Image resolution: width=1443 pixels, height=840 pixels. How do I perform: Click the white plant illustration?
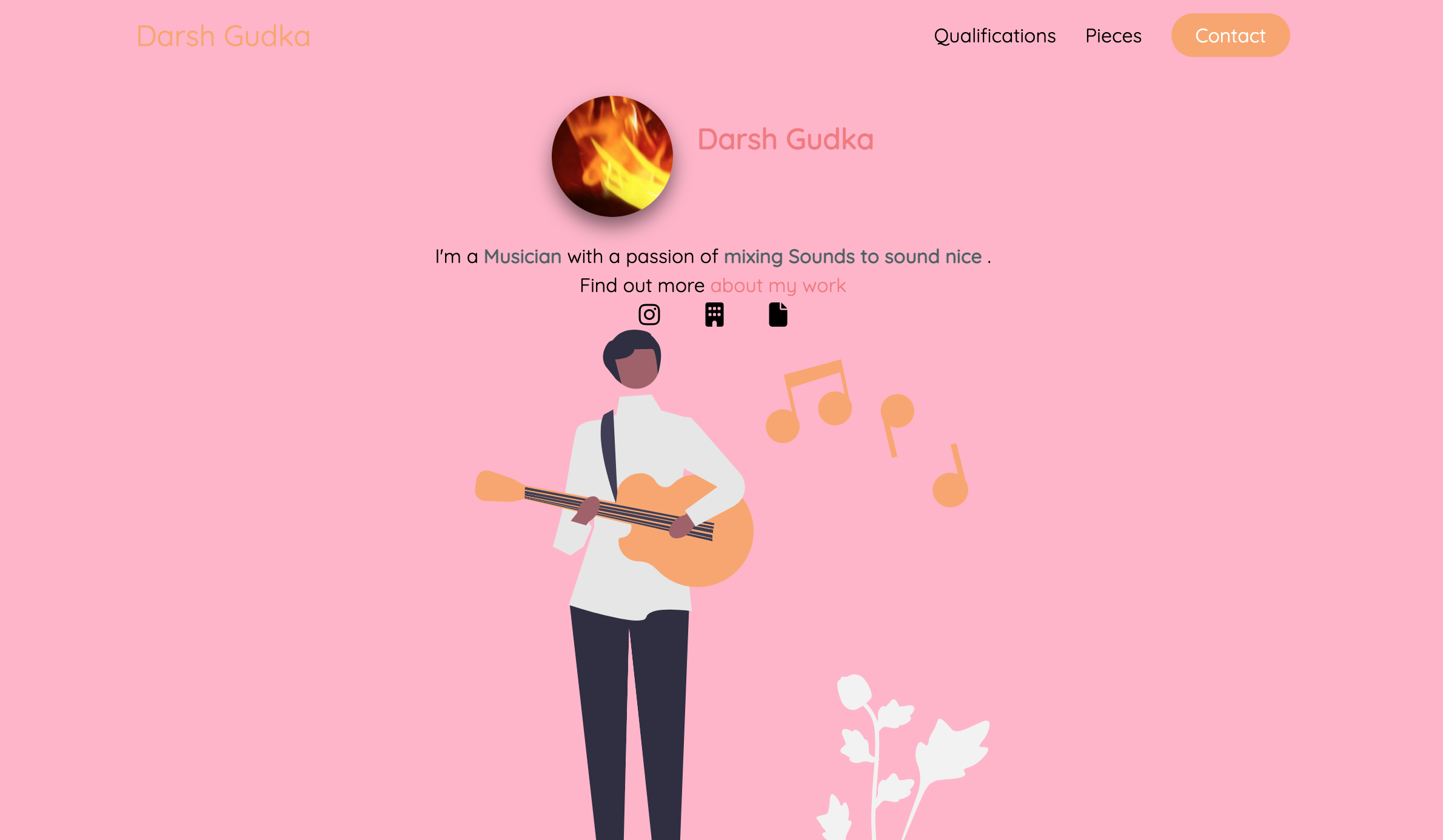(x=903, y=758)
